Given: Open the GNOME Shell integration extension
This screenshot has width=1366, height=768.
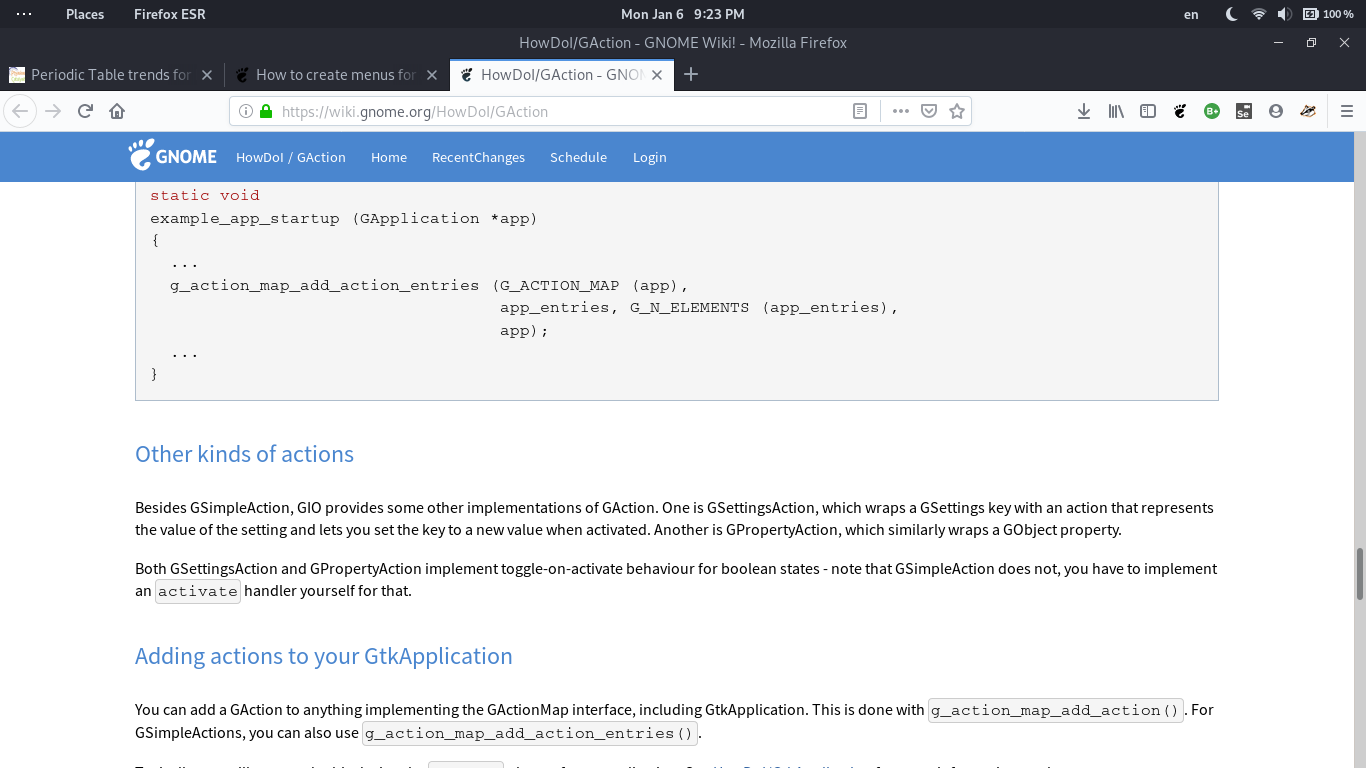Looking at the screenshot, I should pyautogui.click(x=1180, y=111).
